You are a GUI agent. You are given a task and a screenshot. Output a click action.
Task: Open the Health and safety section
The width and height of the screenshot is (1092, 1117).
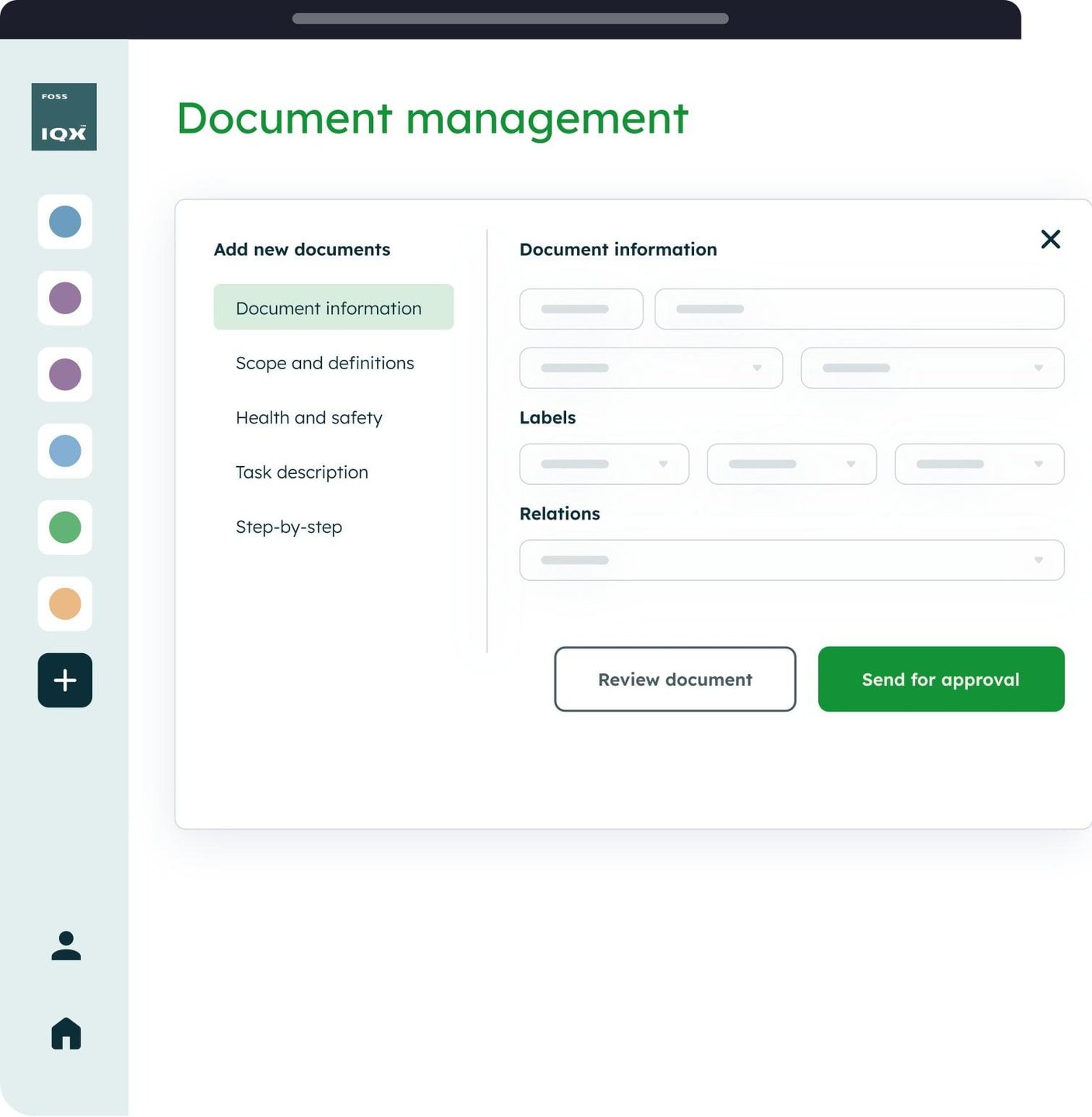(309, 418)
